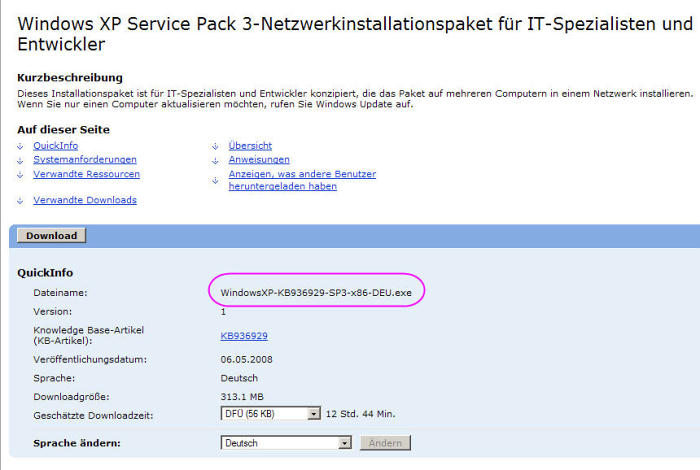The width and height of the screenshot is (700, 470).
Task: Open the QuickInfo anchor link
Action: pyautogui.click(x=55, y=146)
